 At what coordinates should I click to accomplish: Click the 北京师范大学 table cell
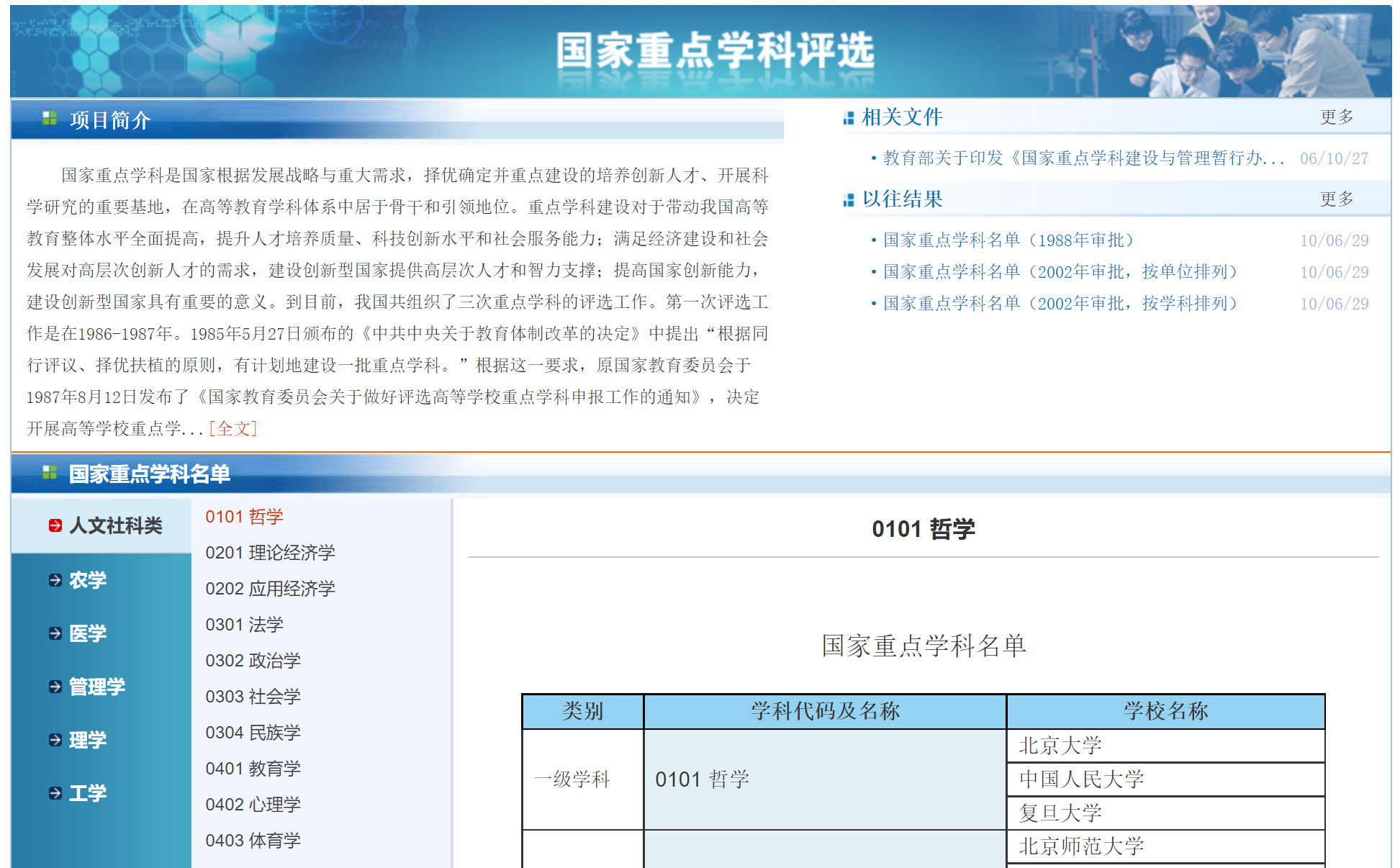tap(1165, 846)
